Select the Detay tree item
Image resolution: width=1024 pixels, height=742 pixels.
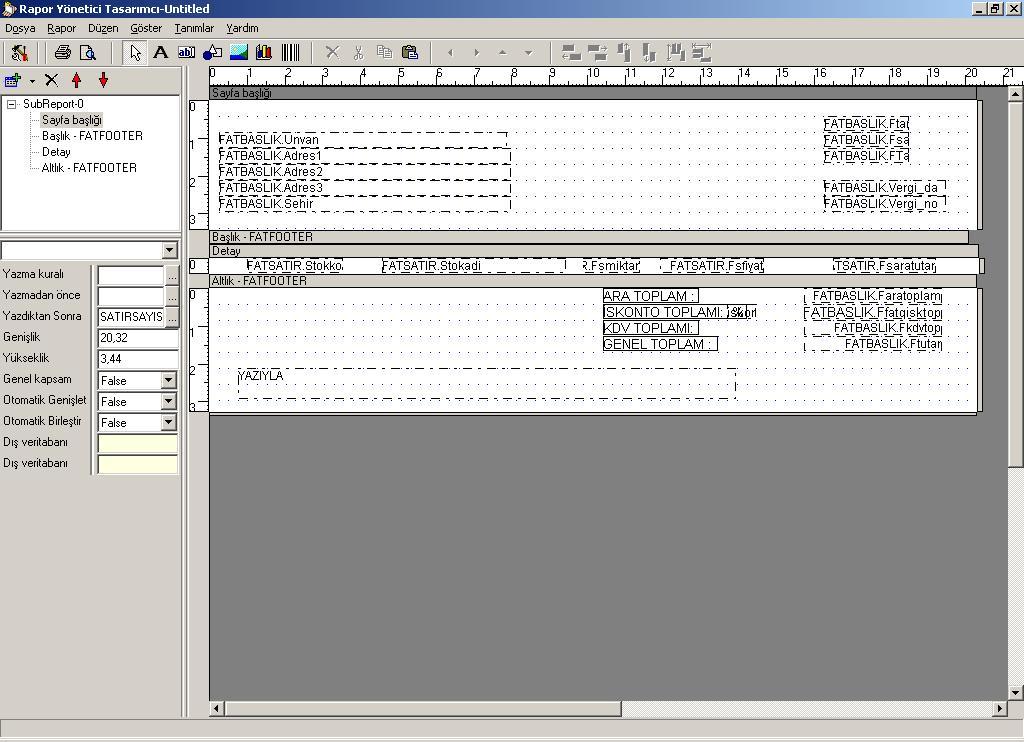pos(56,152)
